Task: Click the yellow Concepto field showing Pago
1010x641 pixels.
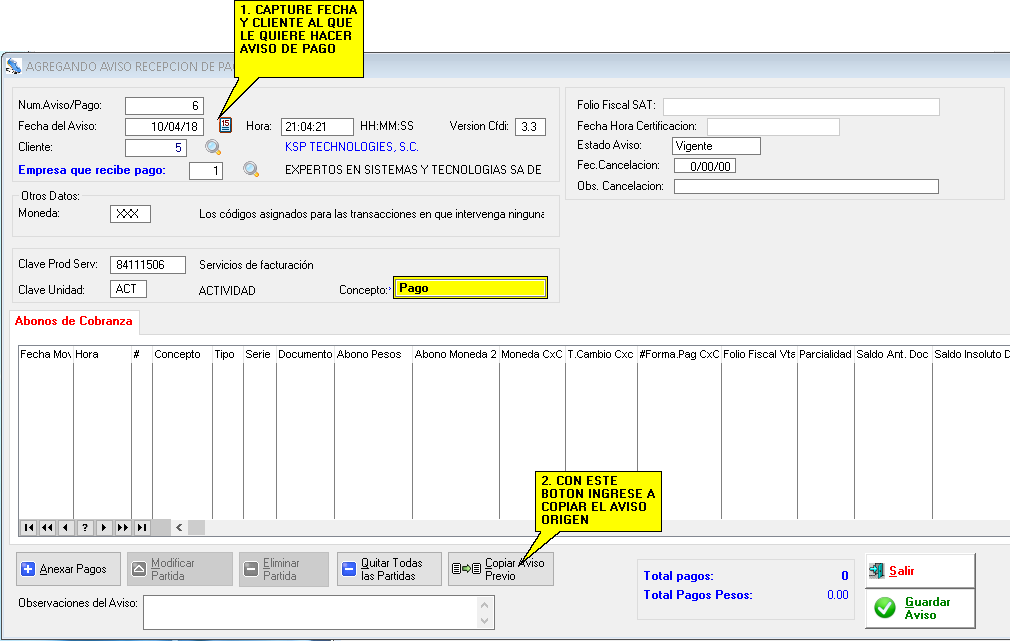Action: (x=470, y=288)
